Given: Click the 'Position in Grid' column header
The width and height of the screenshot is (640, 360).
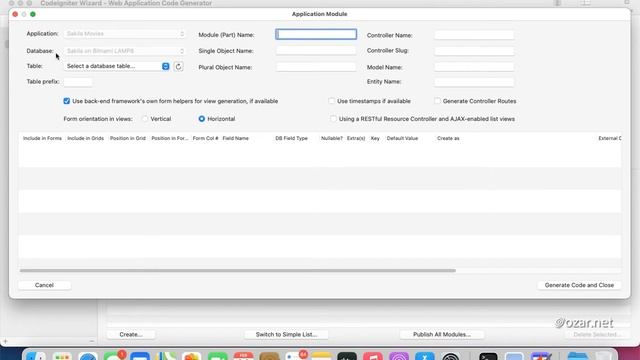Looking at the screenshot, I should coord(128,138).
